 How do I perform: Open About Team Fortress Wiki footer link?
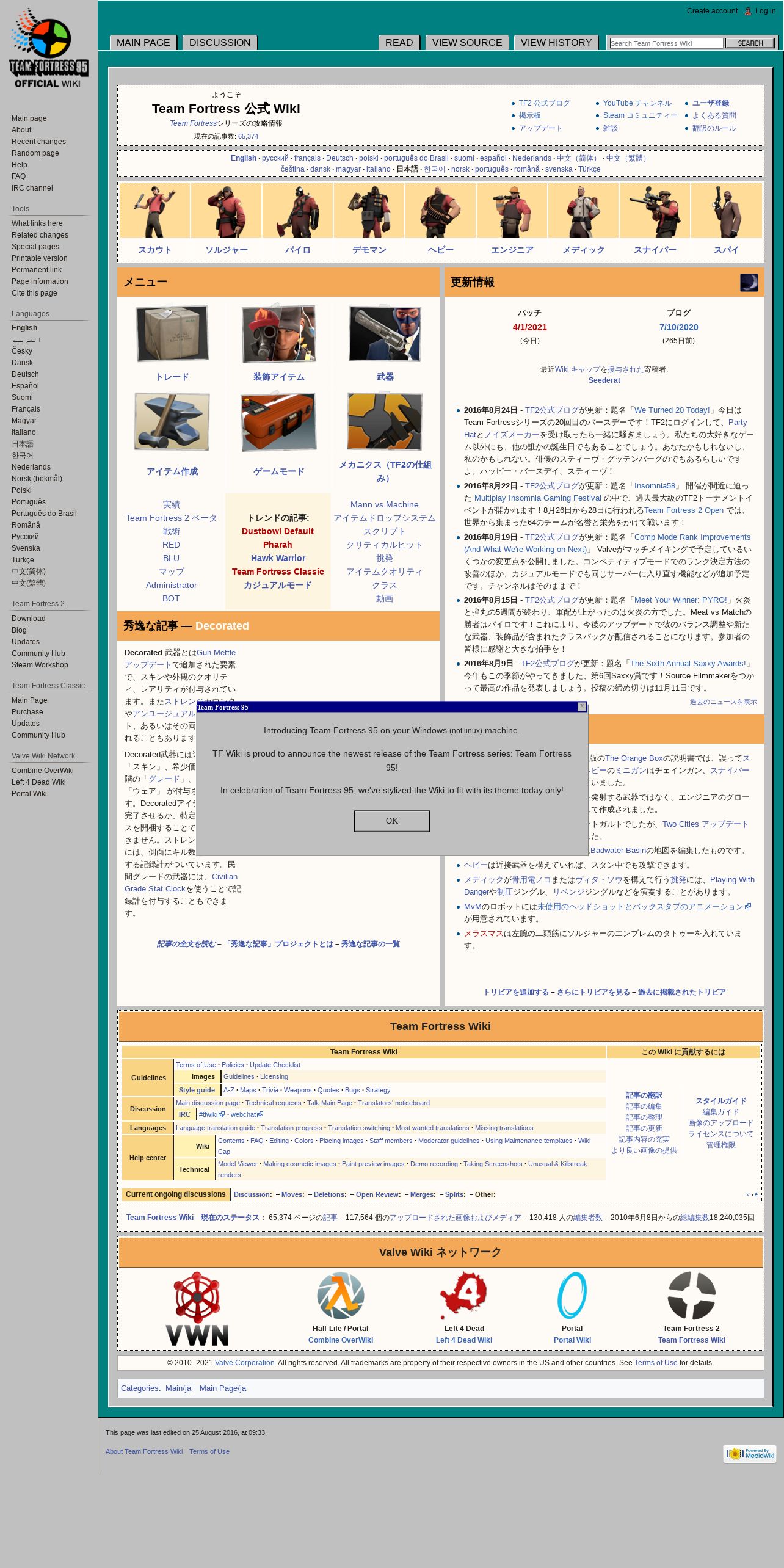(x=144, y=1451)
